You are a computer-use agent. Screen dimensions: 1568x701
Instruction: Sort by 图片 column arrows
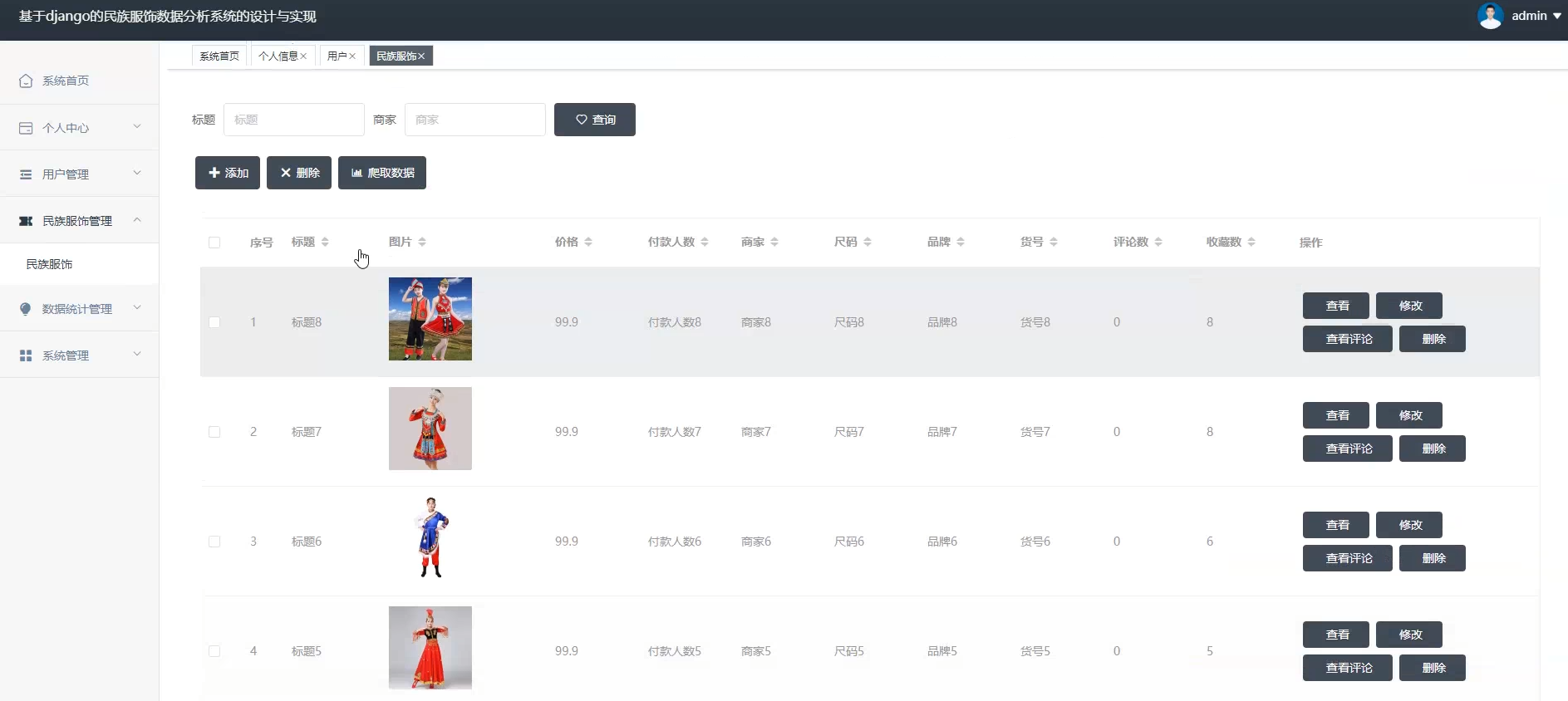(x=422, y=242)
